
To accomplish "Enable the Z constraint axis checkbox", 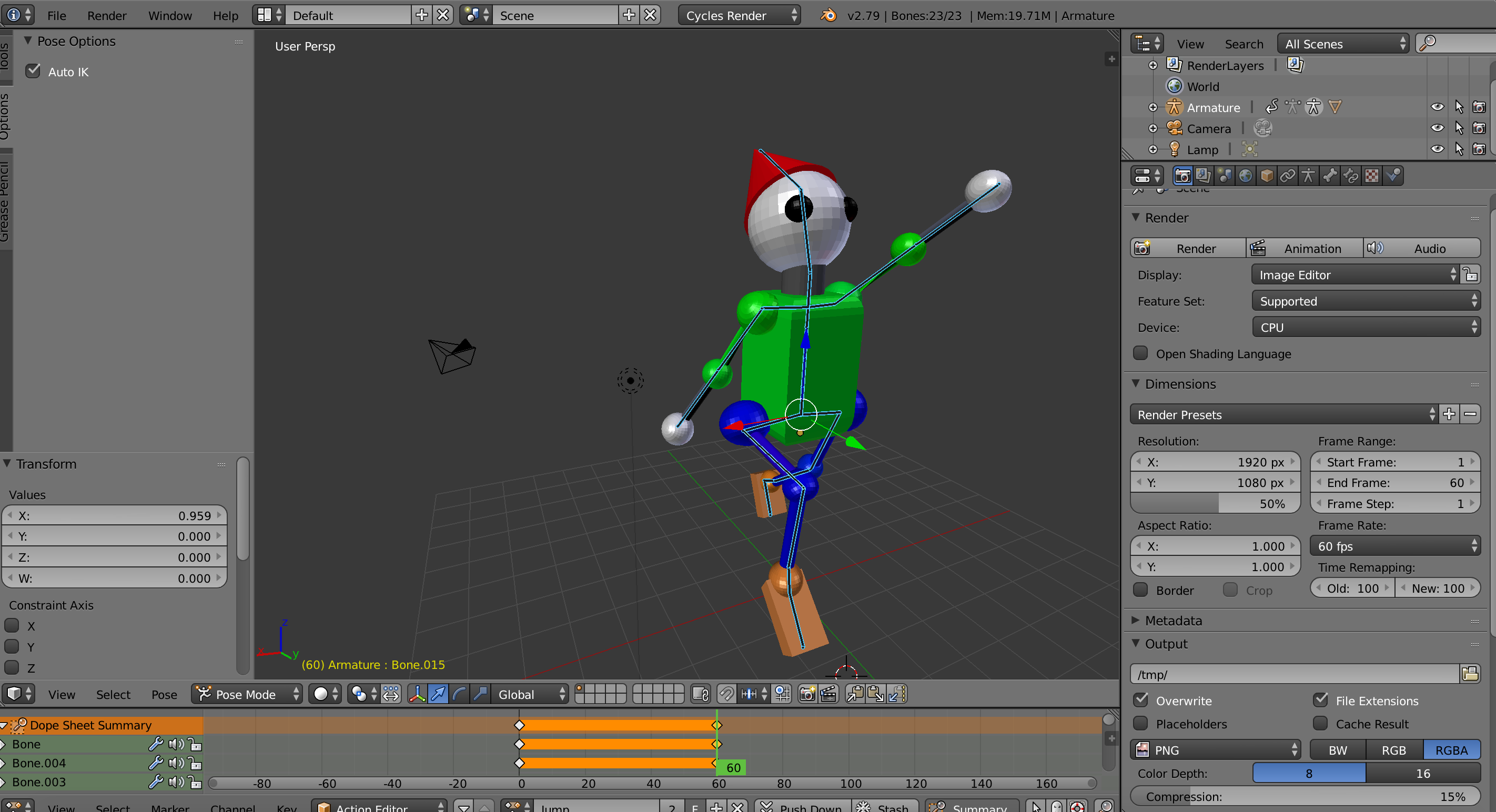I will coord(12,667).
